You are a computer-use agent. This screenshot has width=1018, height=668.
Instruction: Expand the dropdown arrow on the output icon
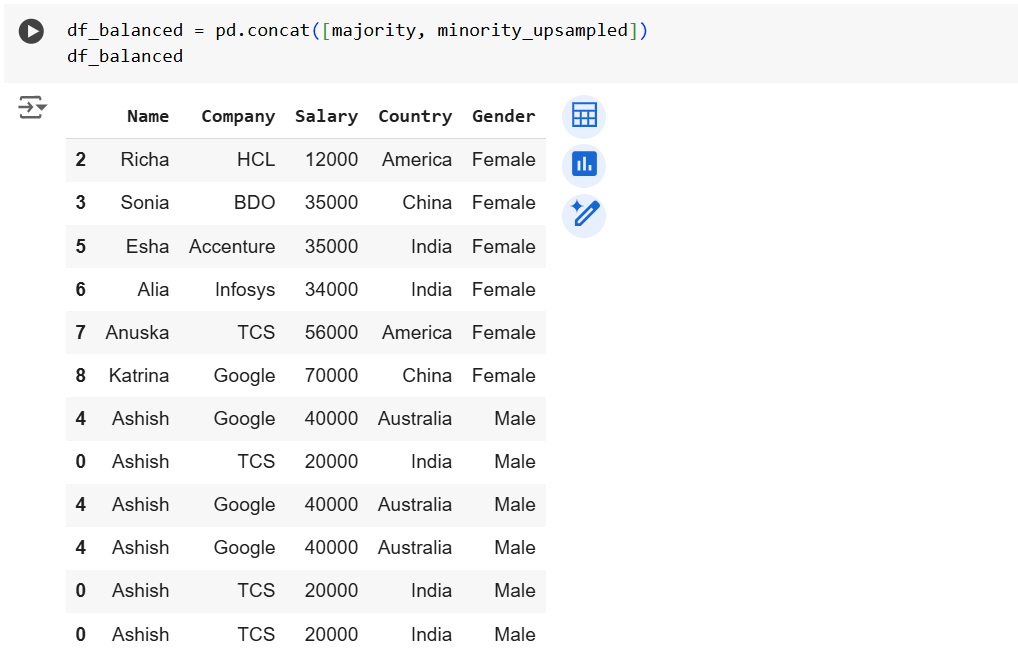click(43, 112)
